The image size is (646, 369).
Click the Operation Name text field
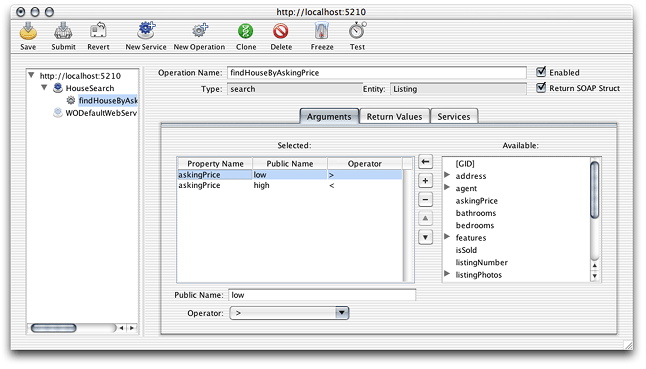tap(377, 73)
